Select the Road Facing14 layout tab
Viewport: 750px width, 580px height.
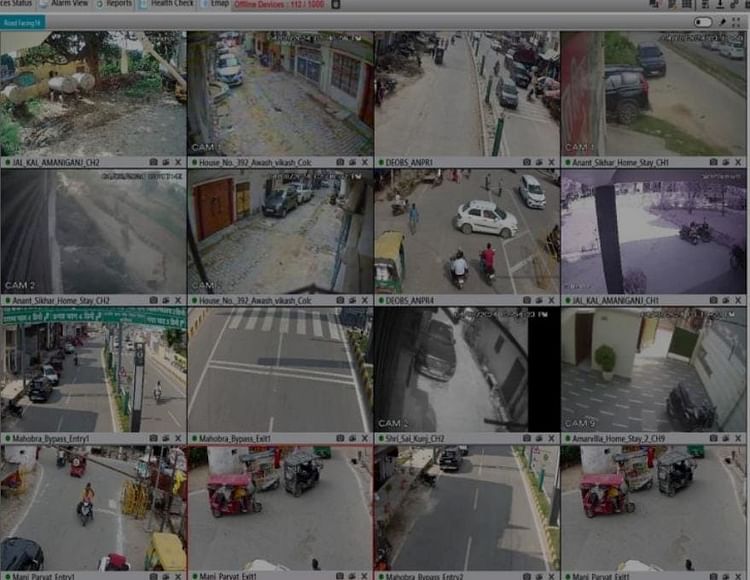23,22
